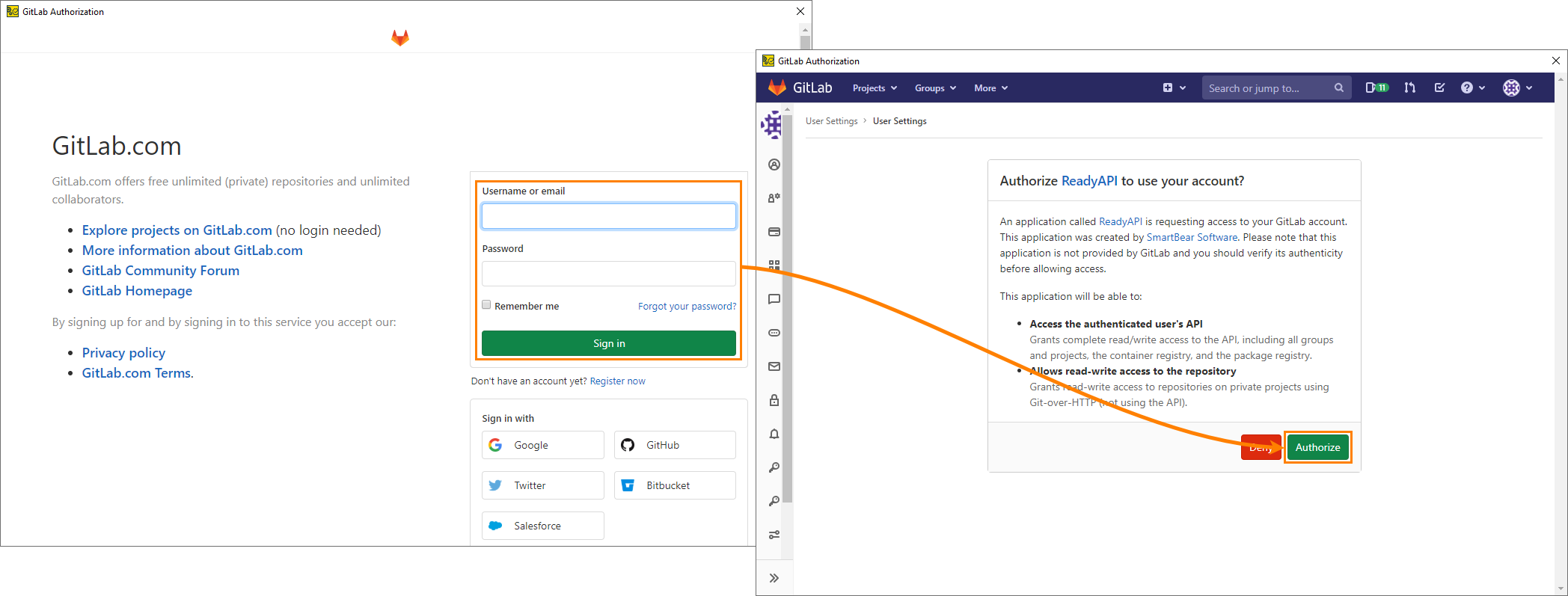Click the Register now link
This screenshot has width=1568, height=596.
(x=617, y=381)
